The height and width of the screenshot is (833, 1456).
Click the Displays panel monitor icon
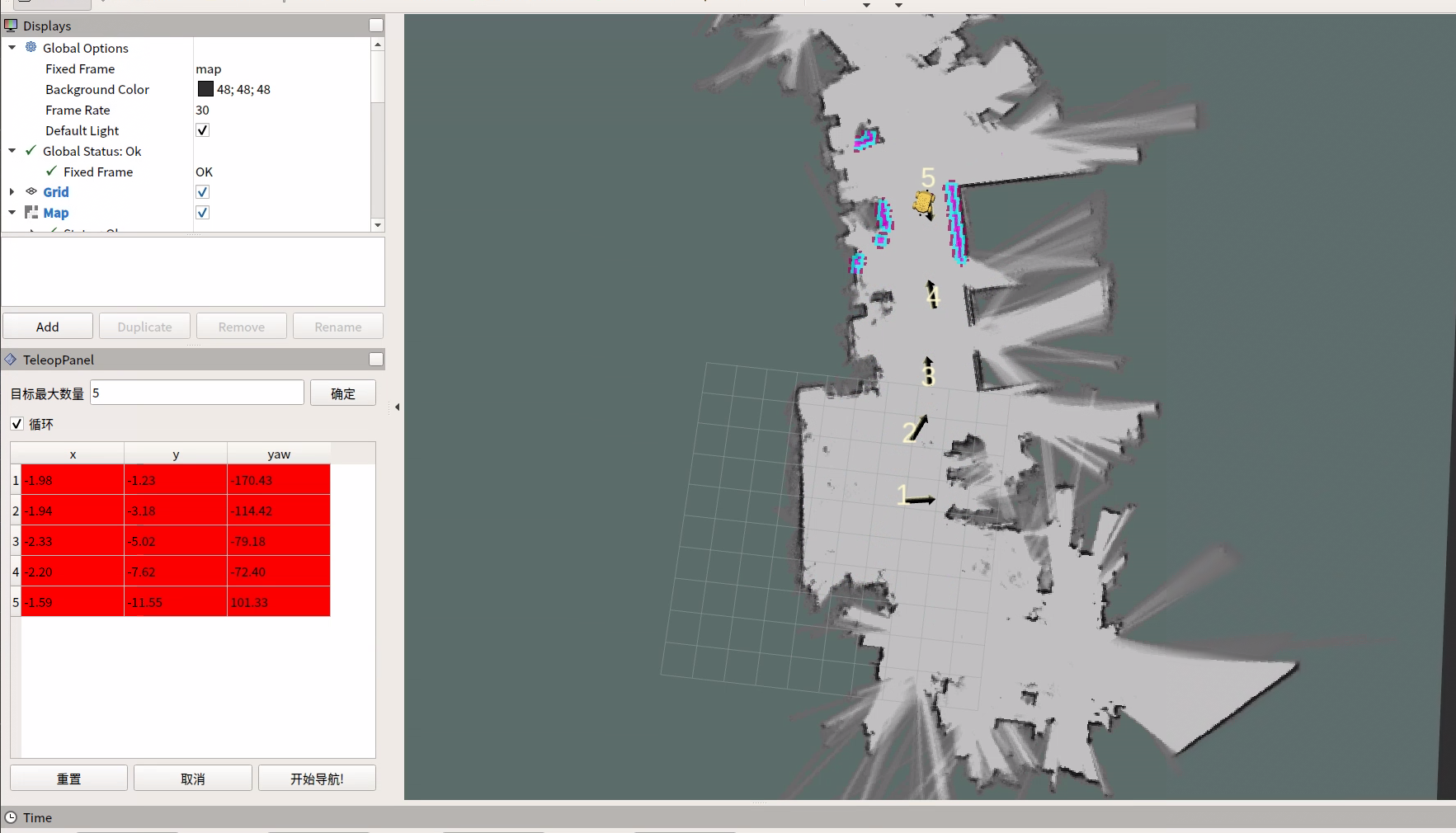coord(11,26)
